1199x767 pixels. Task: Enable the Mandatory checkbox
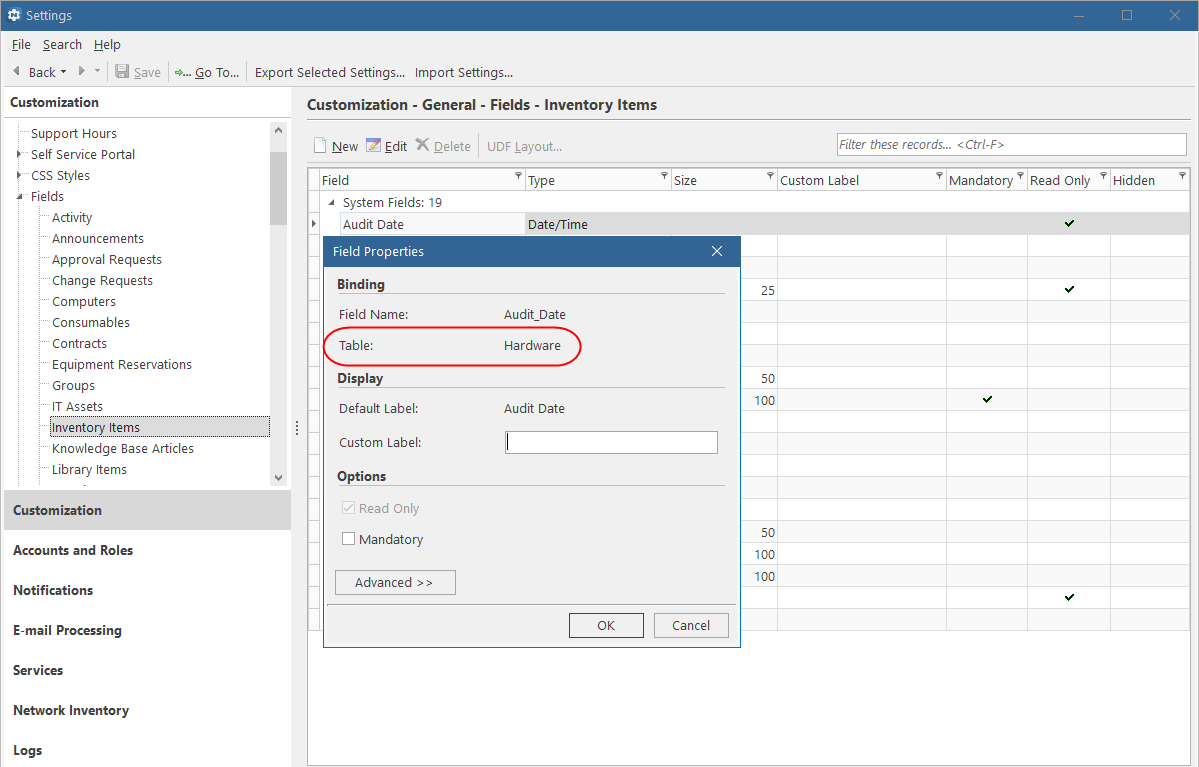tap(348, 539)
